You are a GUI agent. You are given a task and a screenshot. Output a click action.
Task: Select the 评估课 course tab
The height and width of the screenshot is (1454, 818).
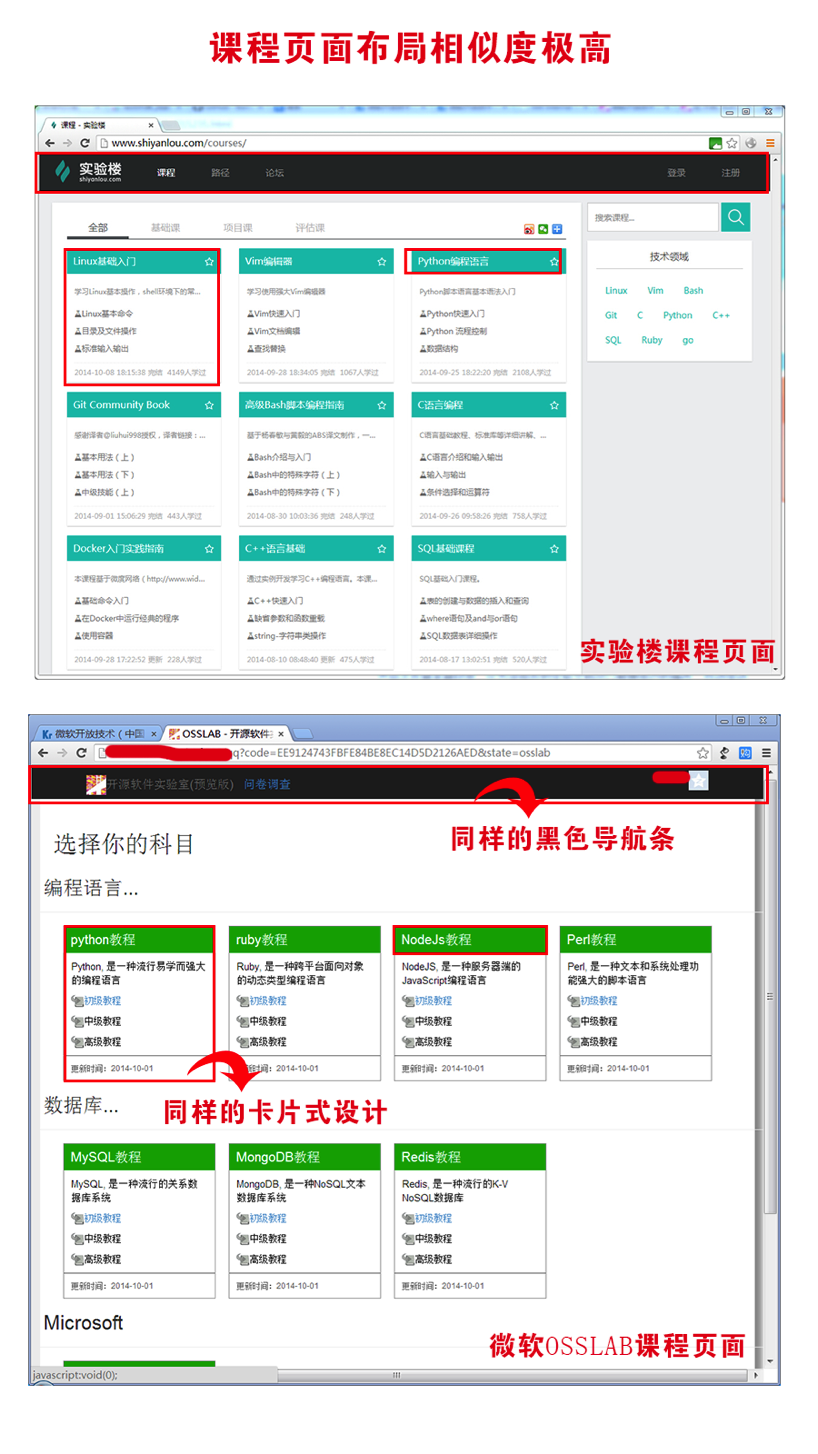tap(310, 228)
